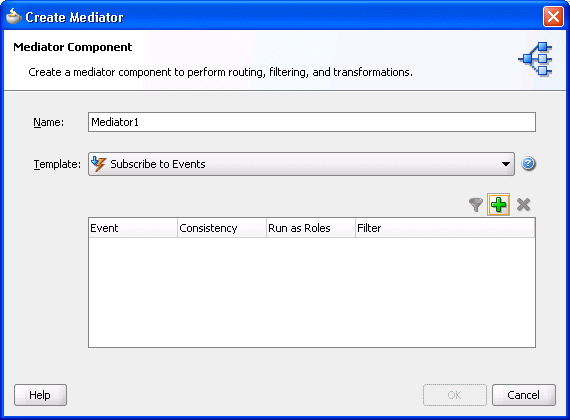
Task: Click the Consistency column header
Action: [x=222, y=228]
